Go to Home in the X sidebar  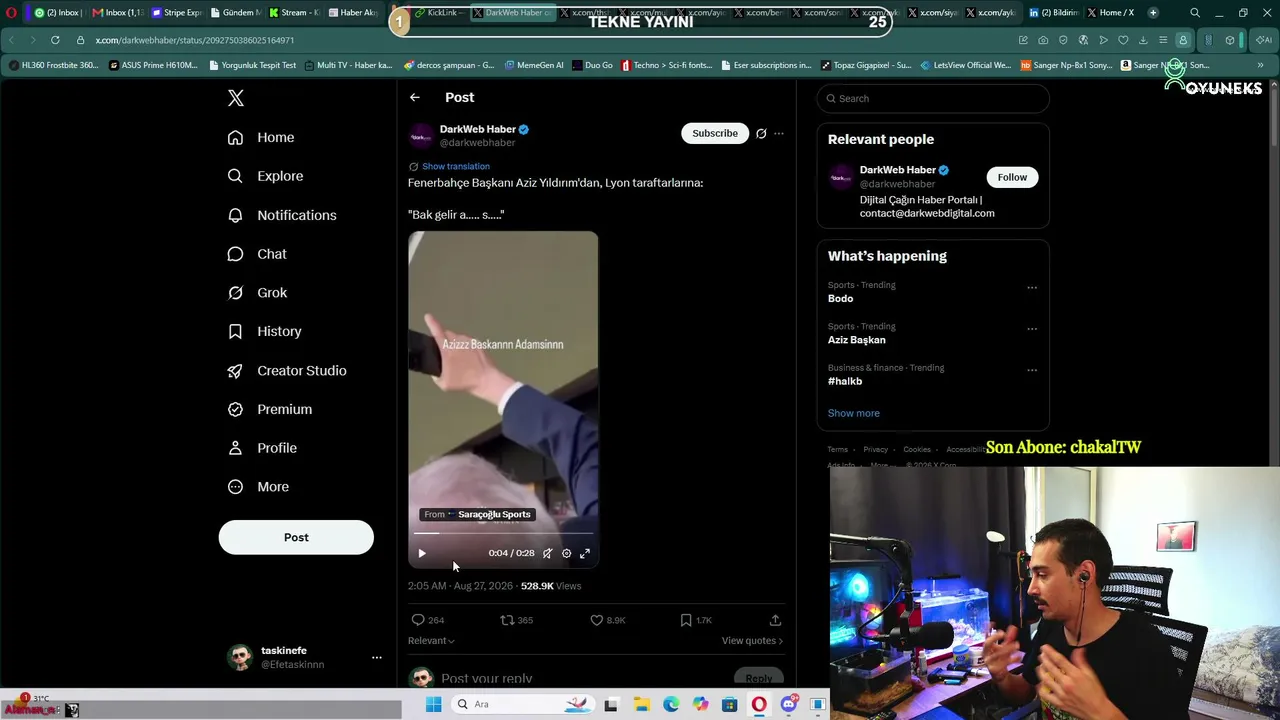coord(261,137)
